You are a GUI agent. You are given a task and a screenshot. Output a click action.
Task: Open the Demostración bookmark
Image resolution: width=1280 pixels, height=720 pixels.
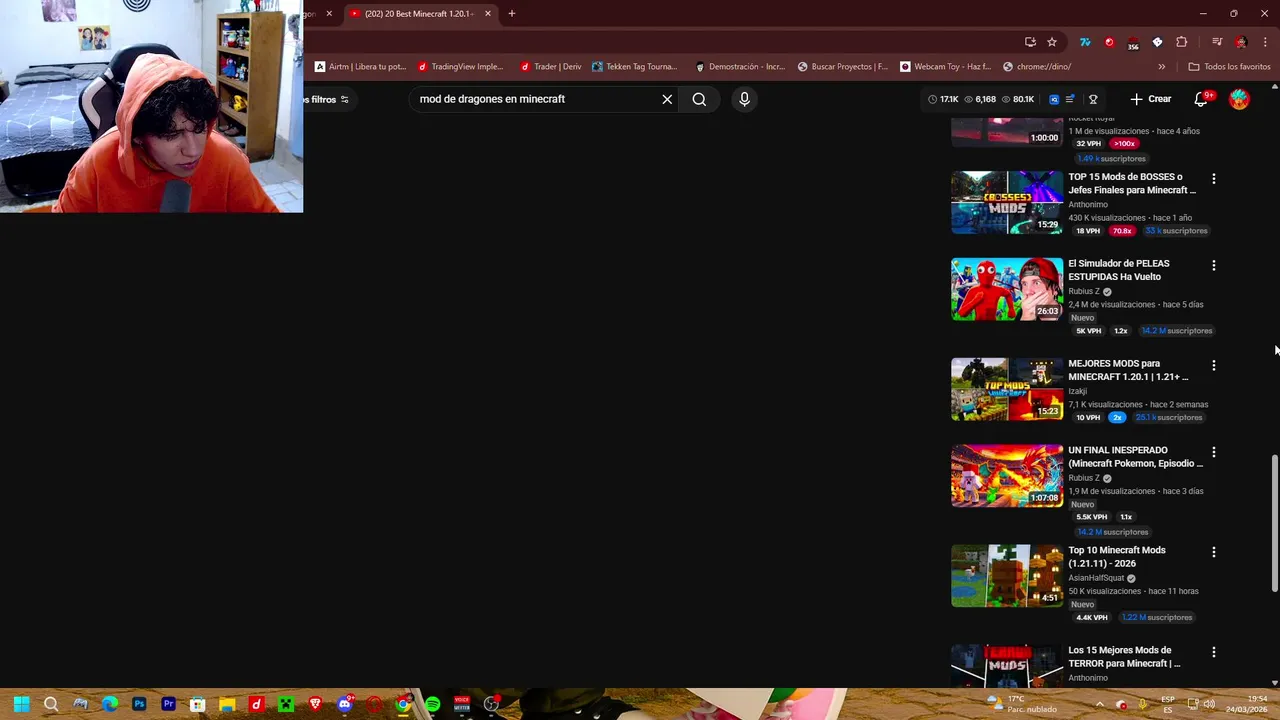click(740, 67)
